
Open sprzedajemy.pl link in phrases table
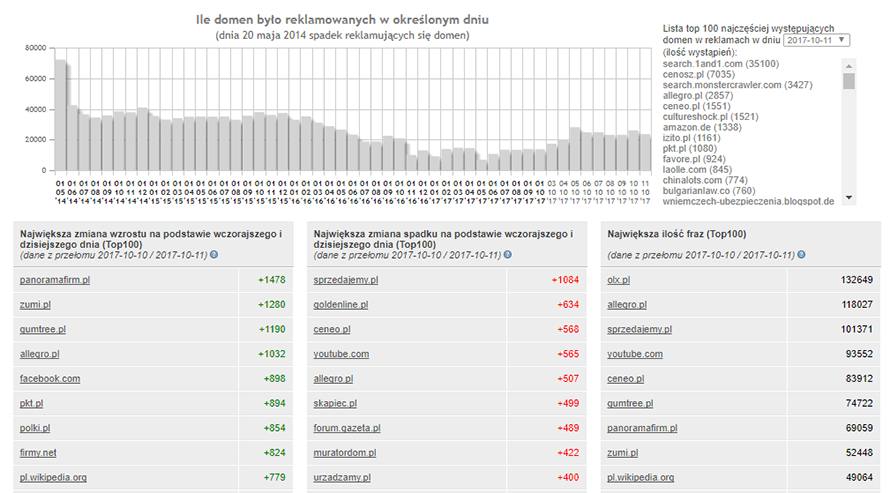[639, 329]
